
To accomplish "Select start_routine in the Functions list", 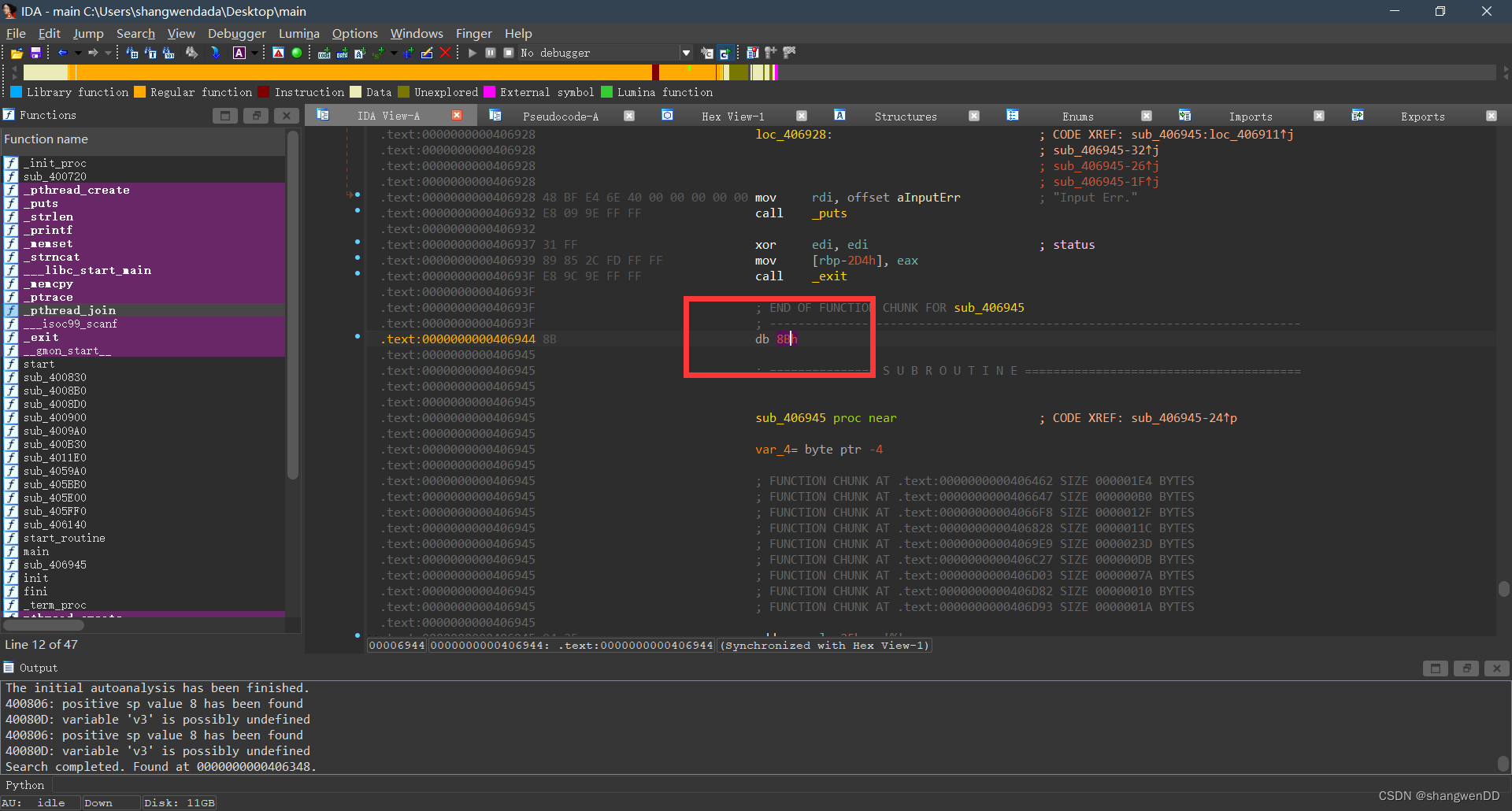I will (x=64, y=538).
